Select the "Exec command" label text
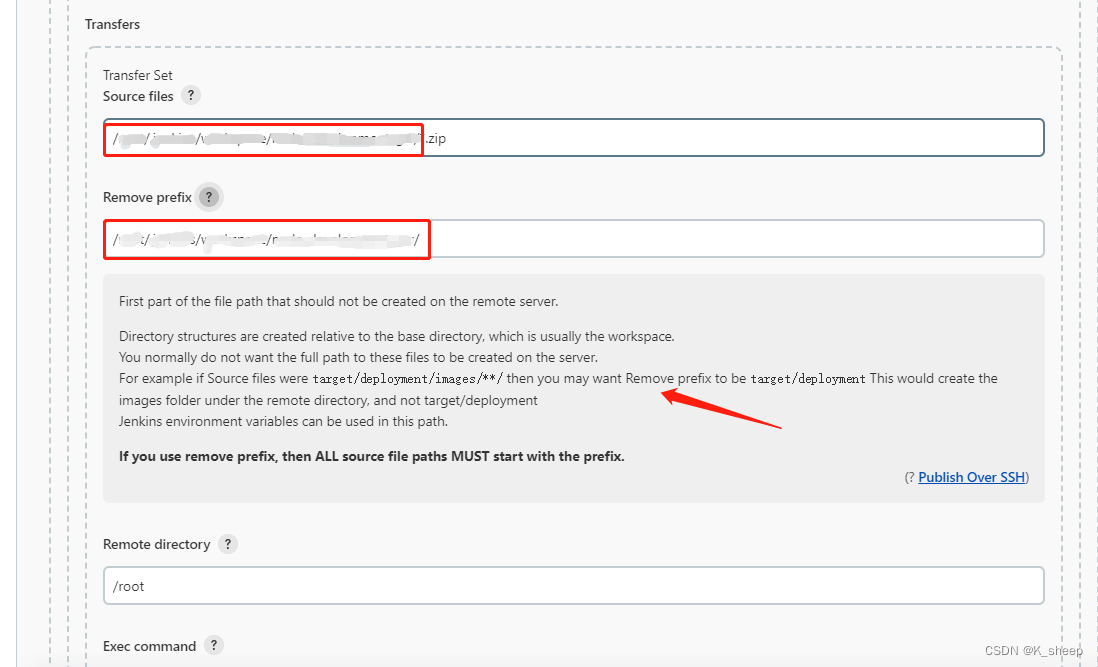1098x667 pixels. pos(149,646)
